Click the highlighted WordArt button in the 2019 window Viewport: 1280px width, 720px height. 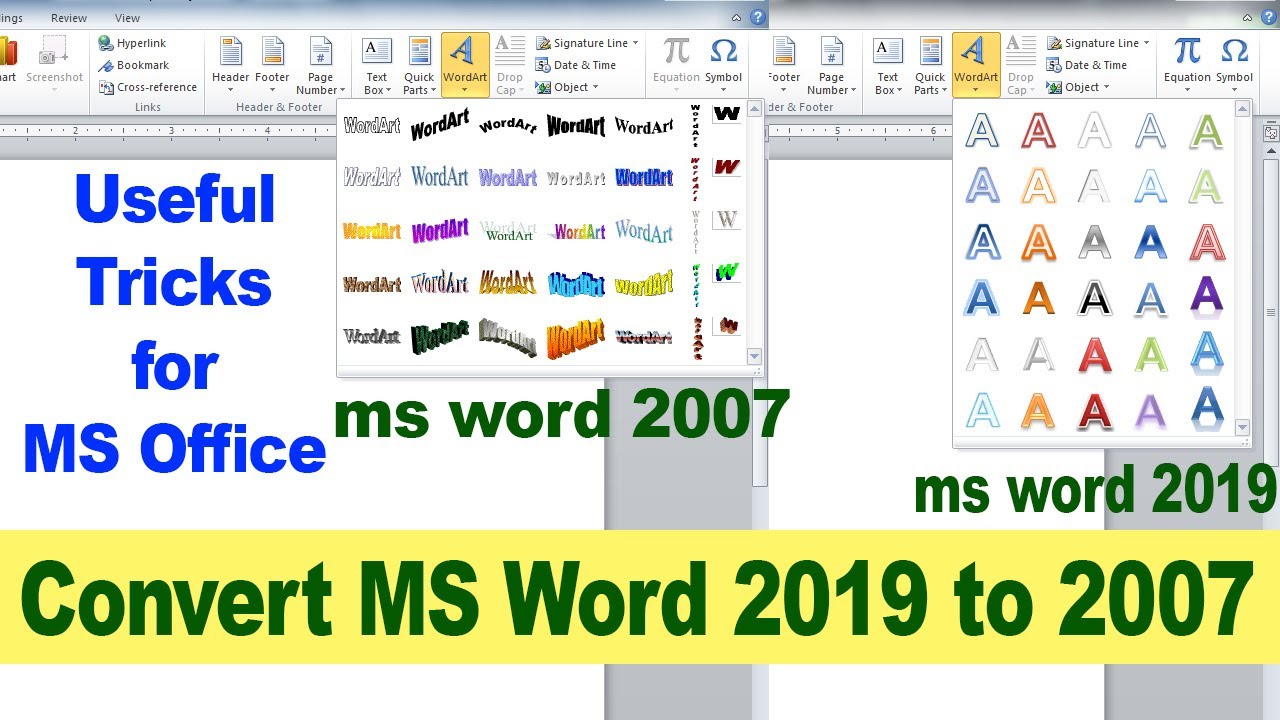(976, 65)
